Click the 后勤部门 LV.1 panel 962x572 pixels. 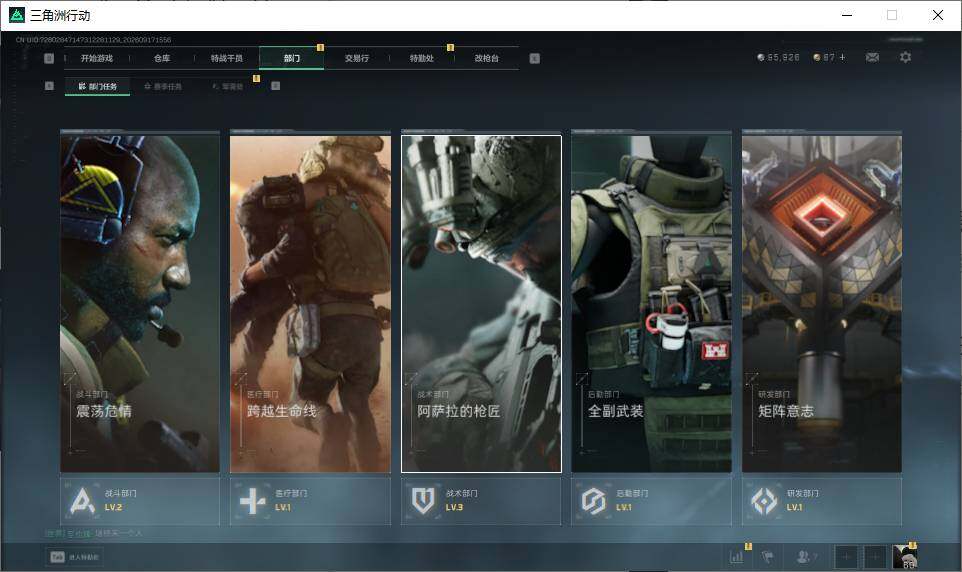point(652,501)
